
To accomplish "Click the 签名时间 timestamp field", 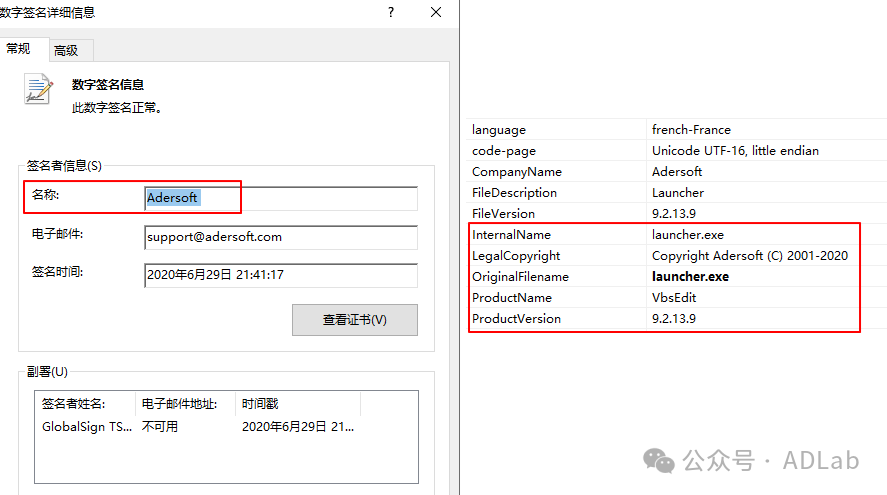I will [x=280, y=274].
